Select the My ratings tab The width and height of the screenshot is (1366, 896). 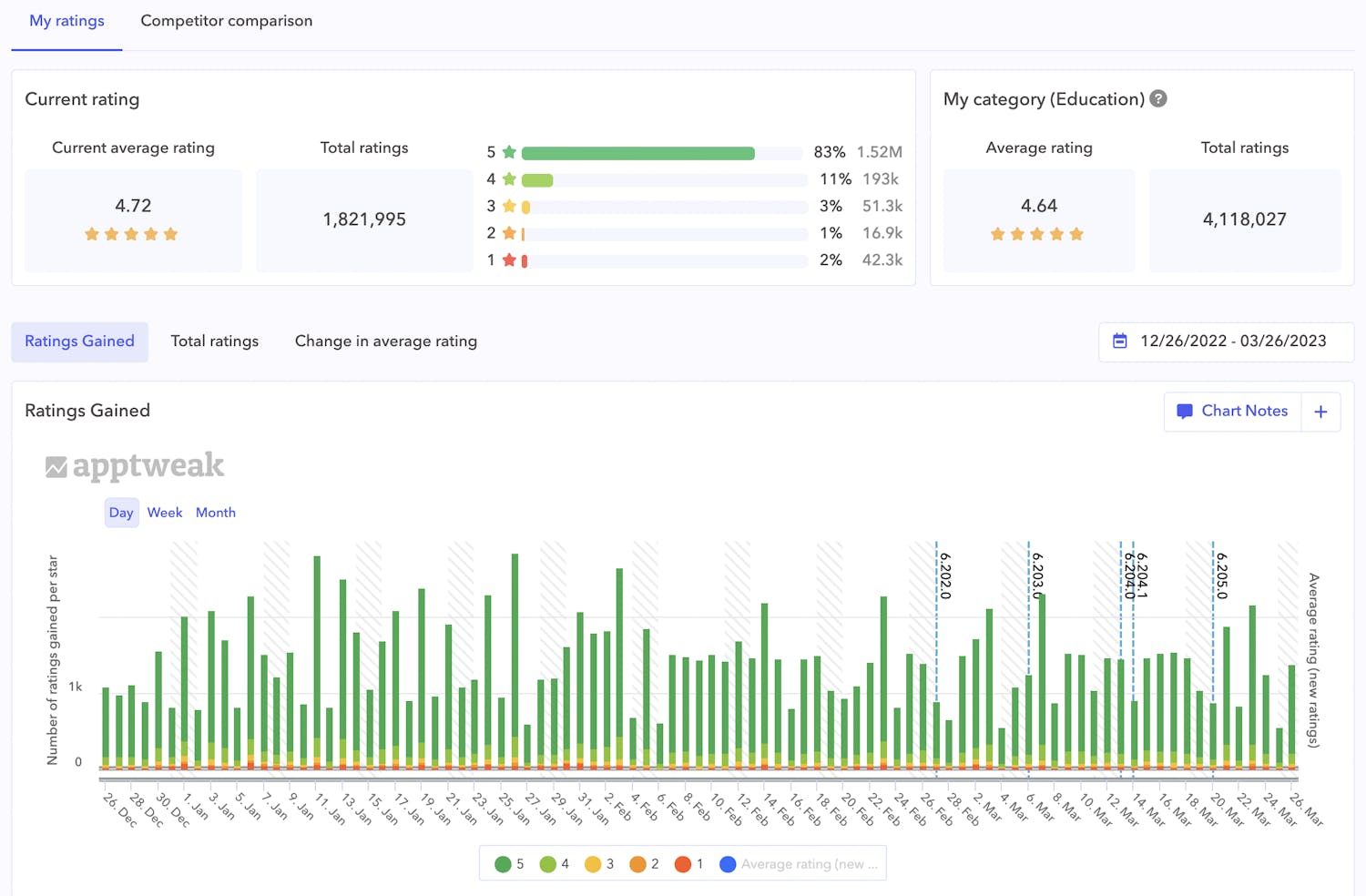(66, 20)
